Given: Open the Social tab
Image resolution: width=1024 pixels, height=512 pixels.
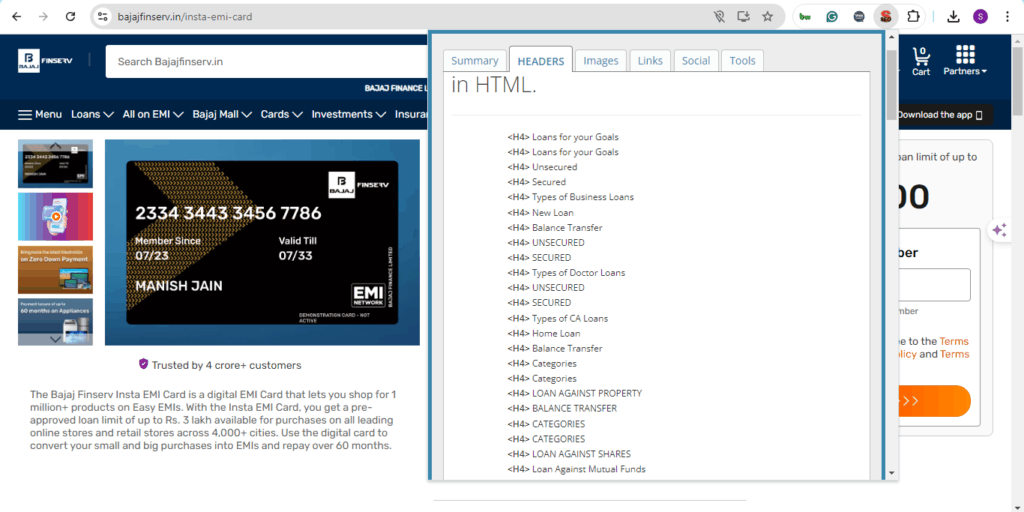Looking at the screenshot, I should coord(696,61).
